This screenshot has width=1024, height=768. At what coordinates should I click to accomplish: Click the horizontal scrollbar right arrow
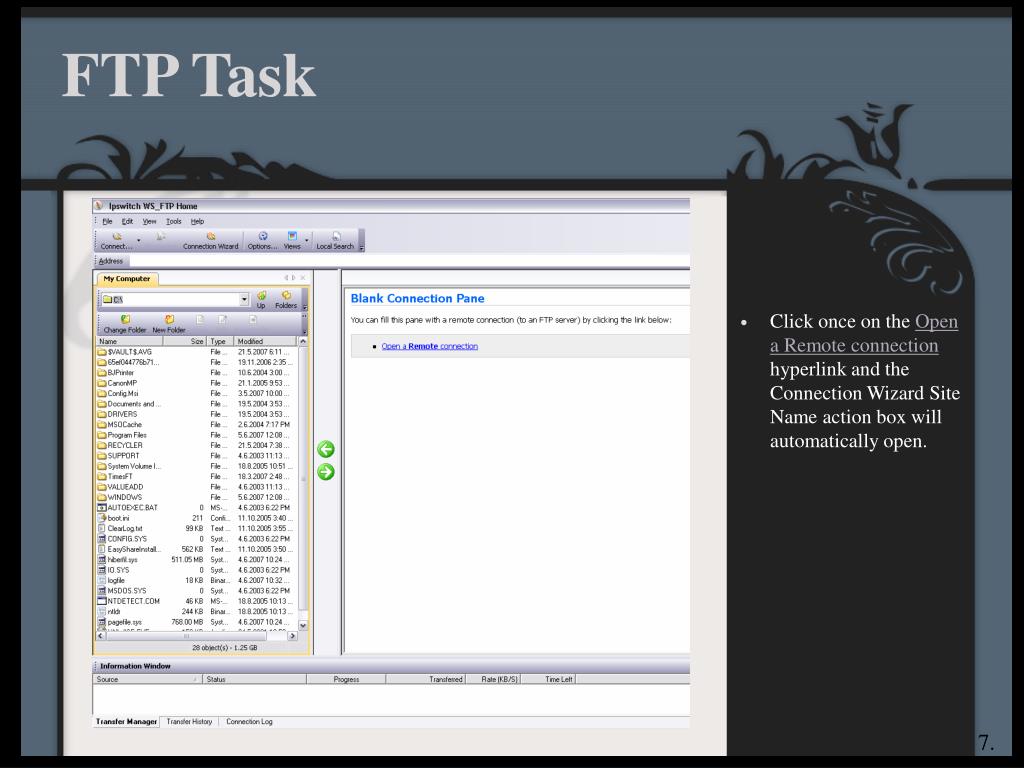293,635
